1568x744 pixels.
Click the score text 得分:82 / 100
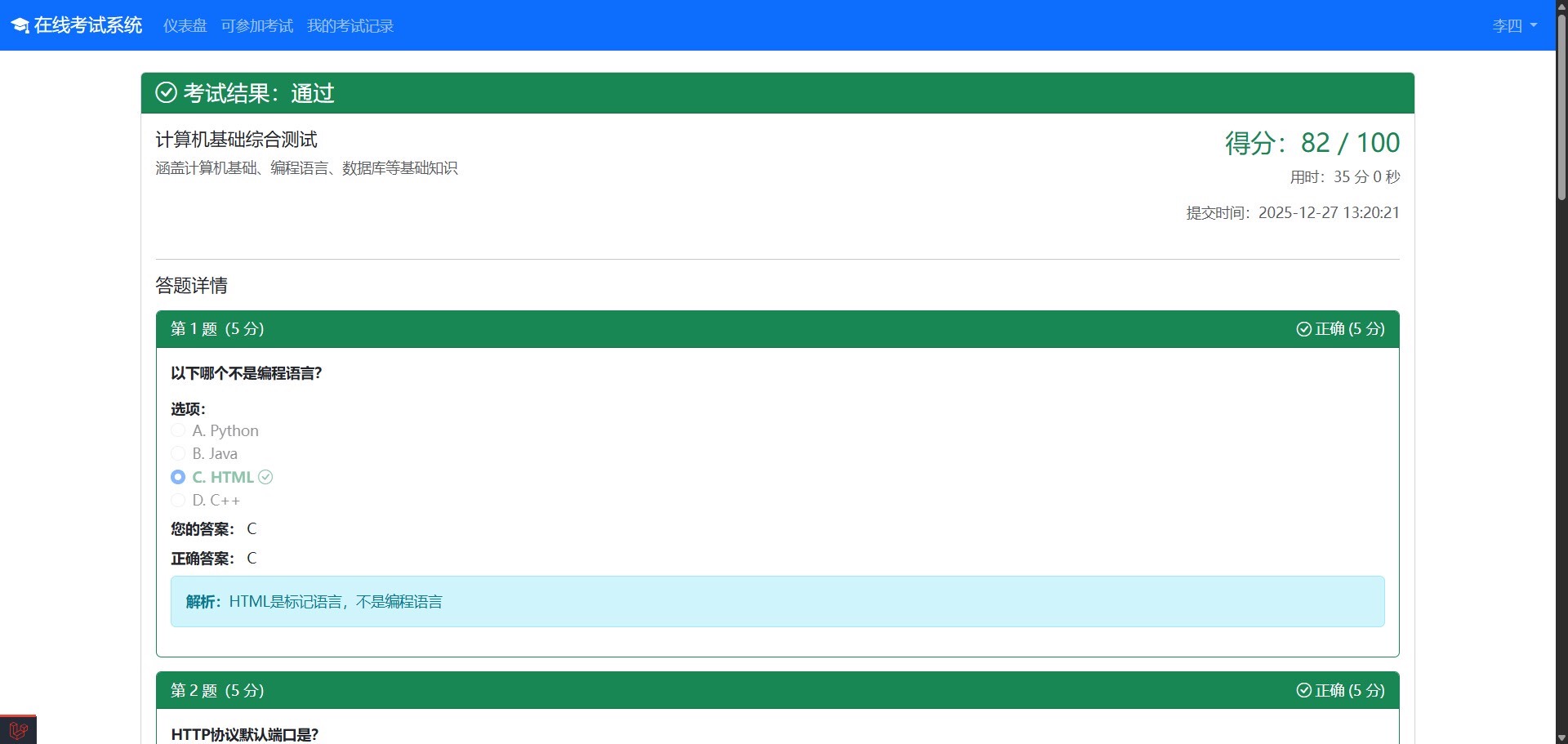[1312, 143]
